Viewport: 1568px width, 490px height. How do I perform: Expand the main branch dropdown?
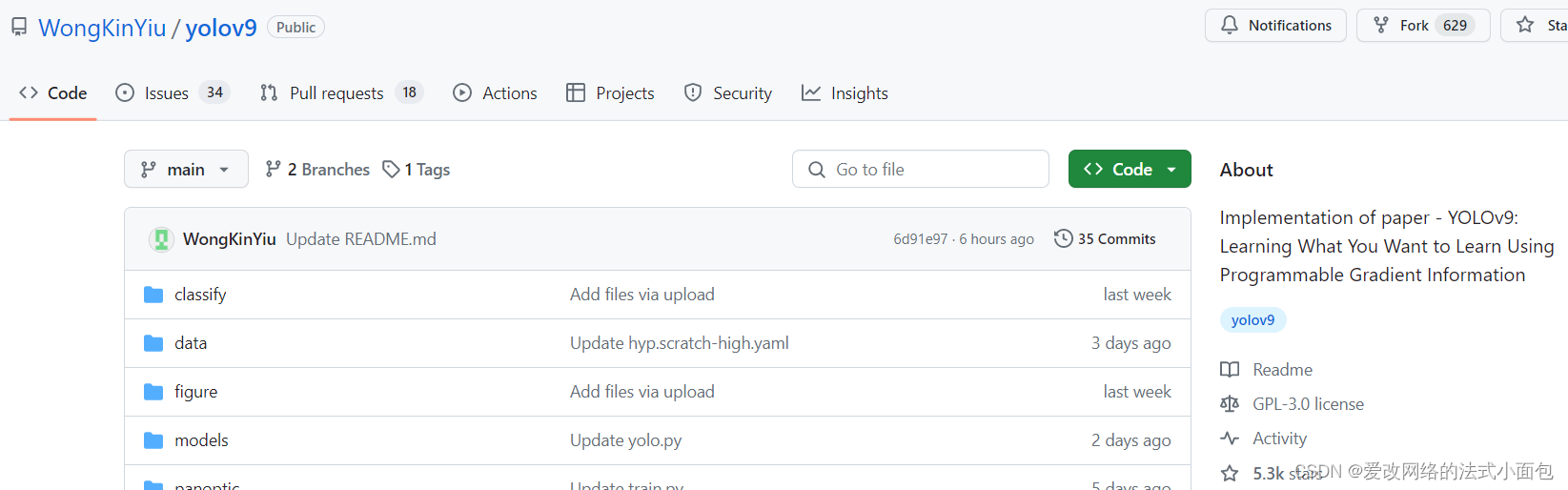pos(186,169)
